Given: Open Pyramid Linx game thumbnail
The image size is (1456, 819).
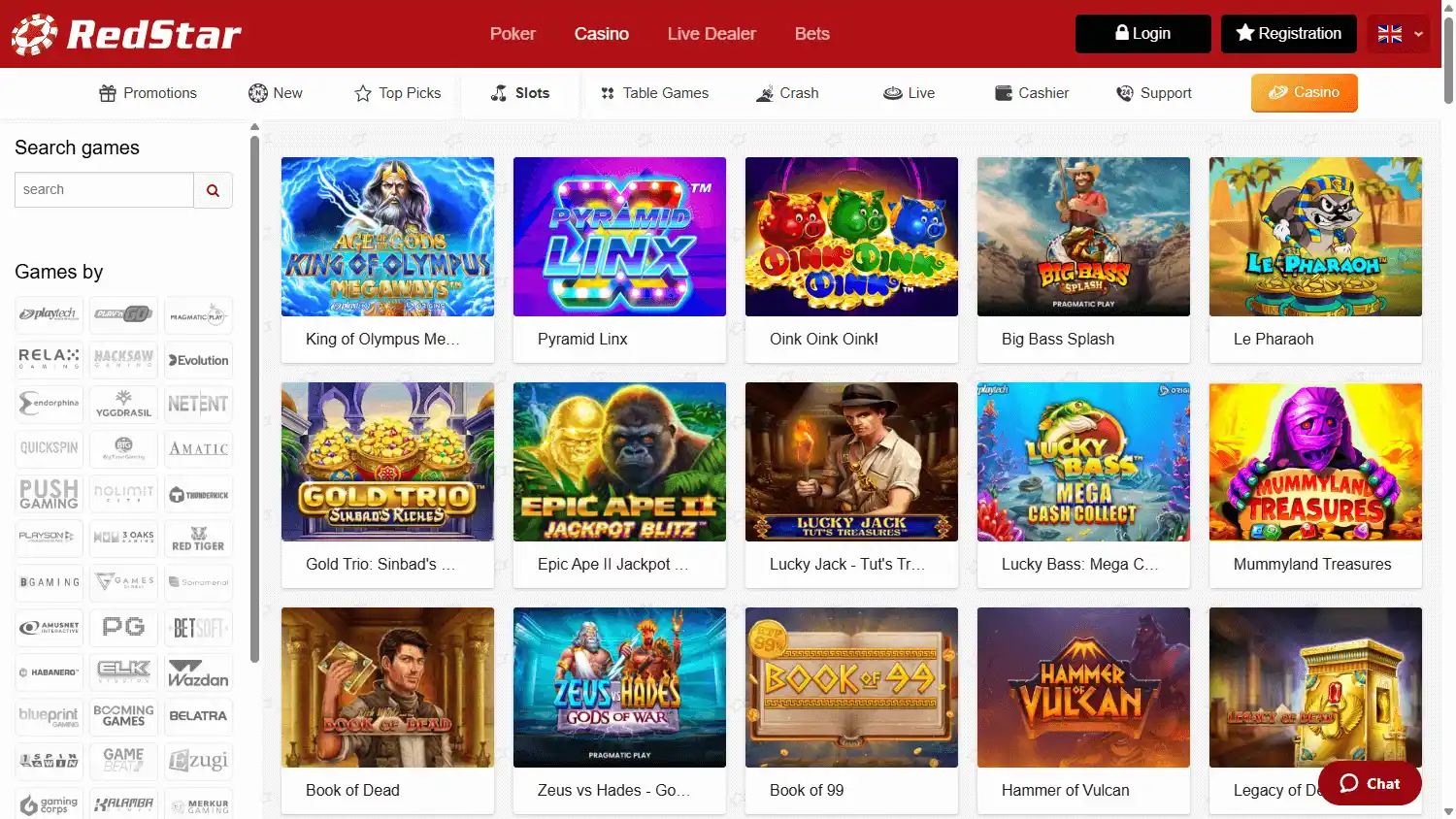Looking at the screenshot, I should 619,237.
